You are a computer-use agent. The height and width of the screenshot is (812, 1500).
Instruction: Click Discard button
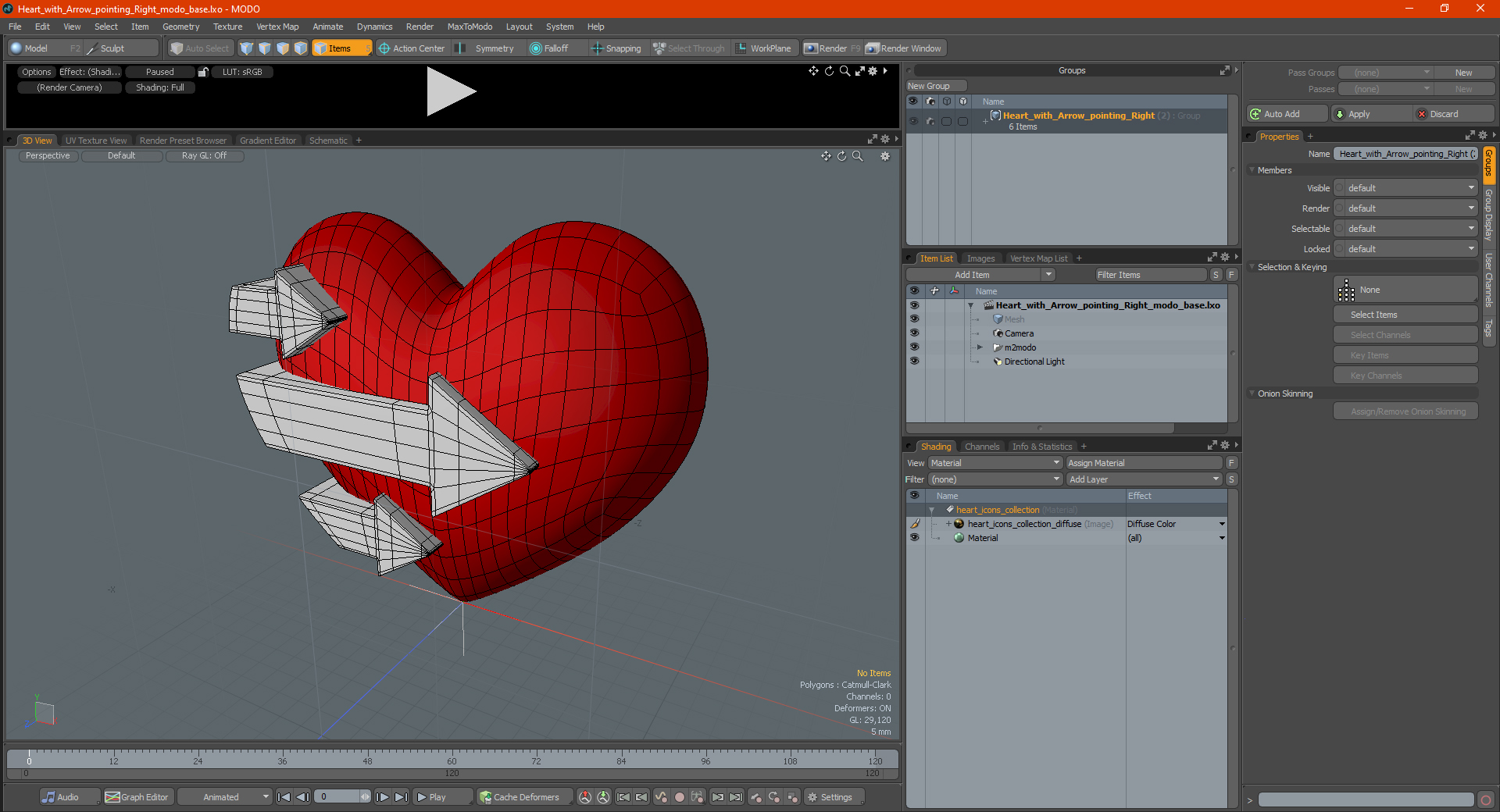point(1453,114)
